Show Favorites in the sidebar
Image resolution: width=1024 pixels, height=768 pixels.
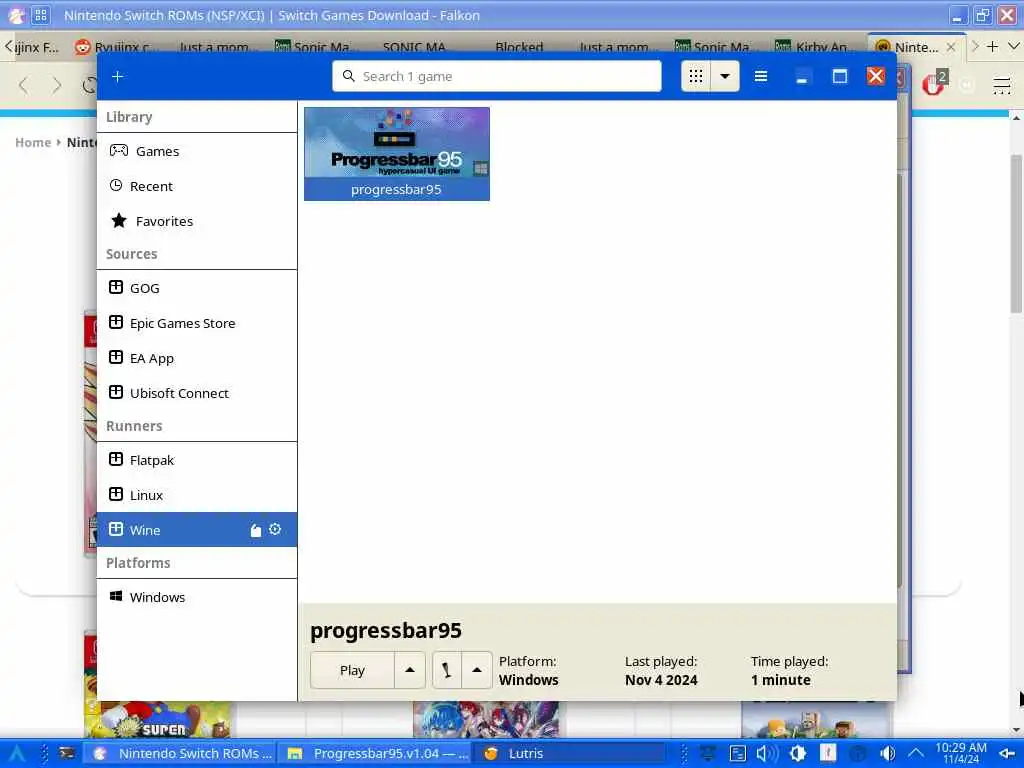click(x=197, y=221)
